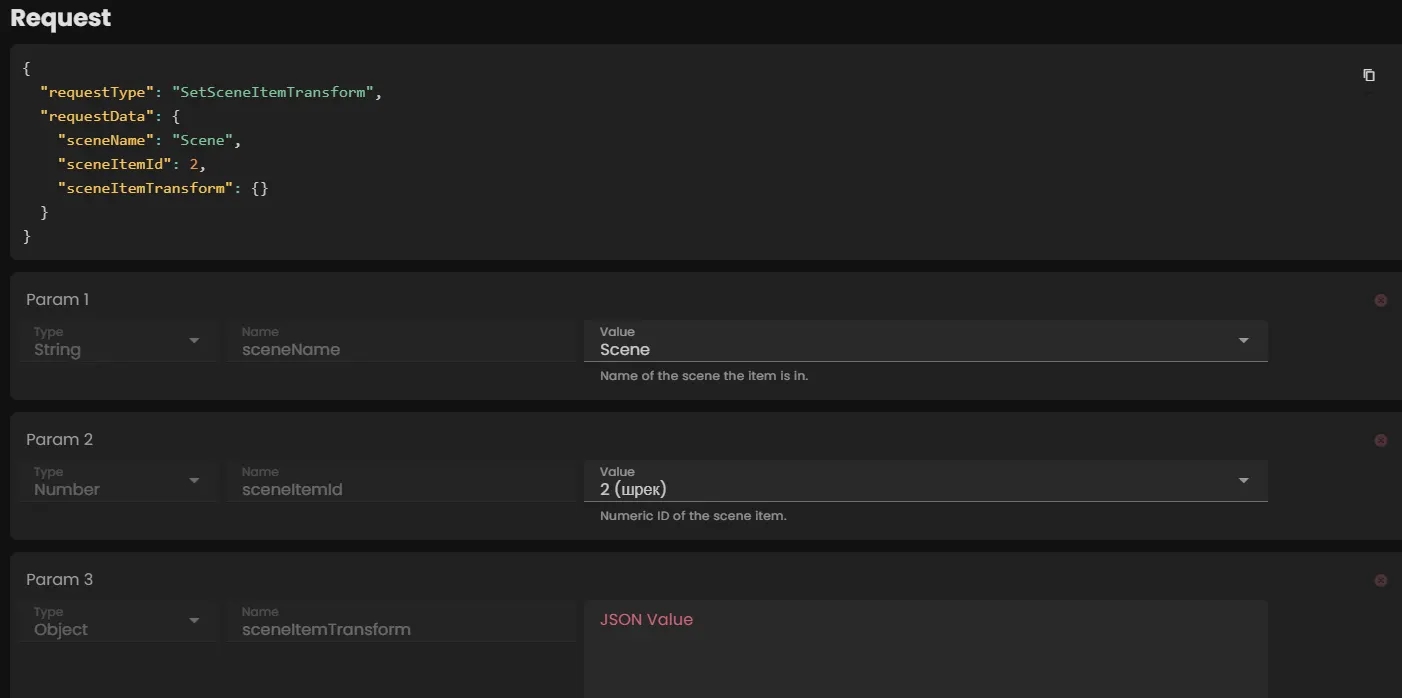The width and height of the screenshot is (1402, 698).
Task: Open the Object type dropdown in Param 3
Action: pyautogui.click(x=118, y=621)
